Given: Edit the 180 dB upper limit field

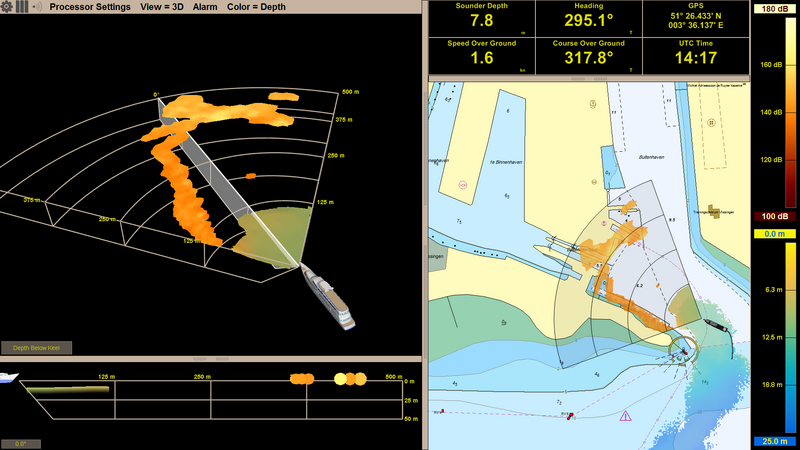Looking at the screenshot, I should (774, 9).
